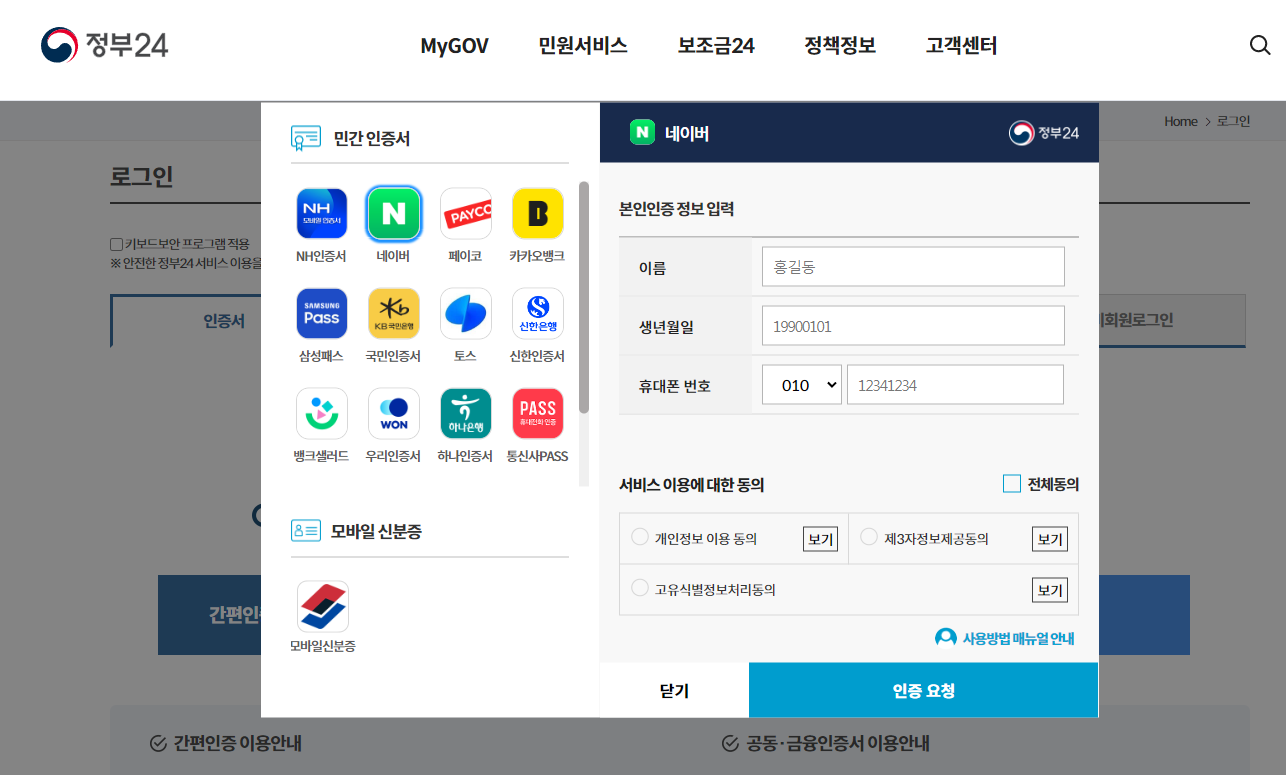Check the 전체동의 checkbox
The width and height of the screenshot is (1286, 775).
point(1012,484)
